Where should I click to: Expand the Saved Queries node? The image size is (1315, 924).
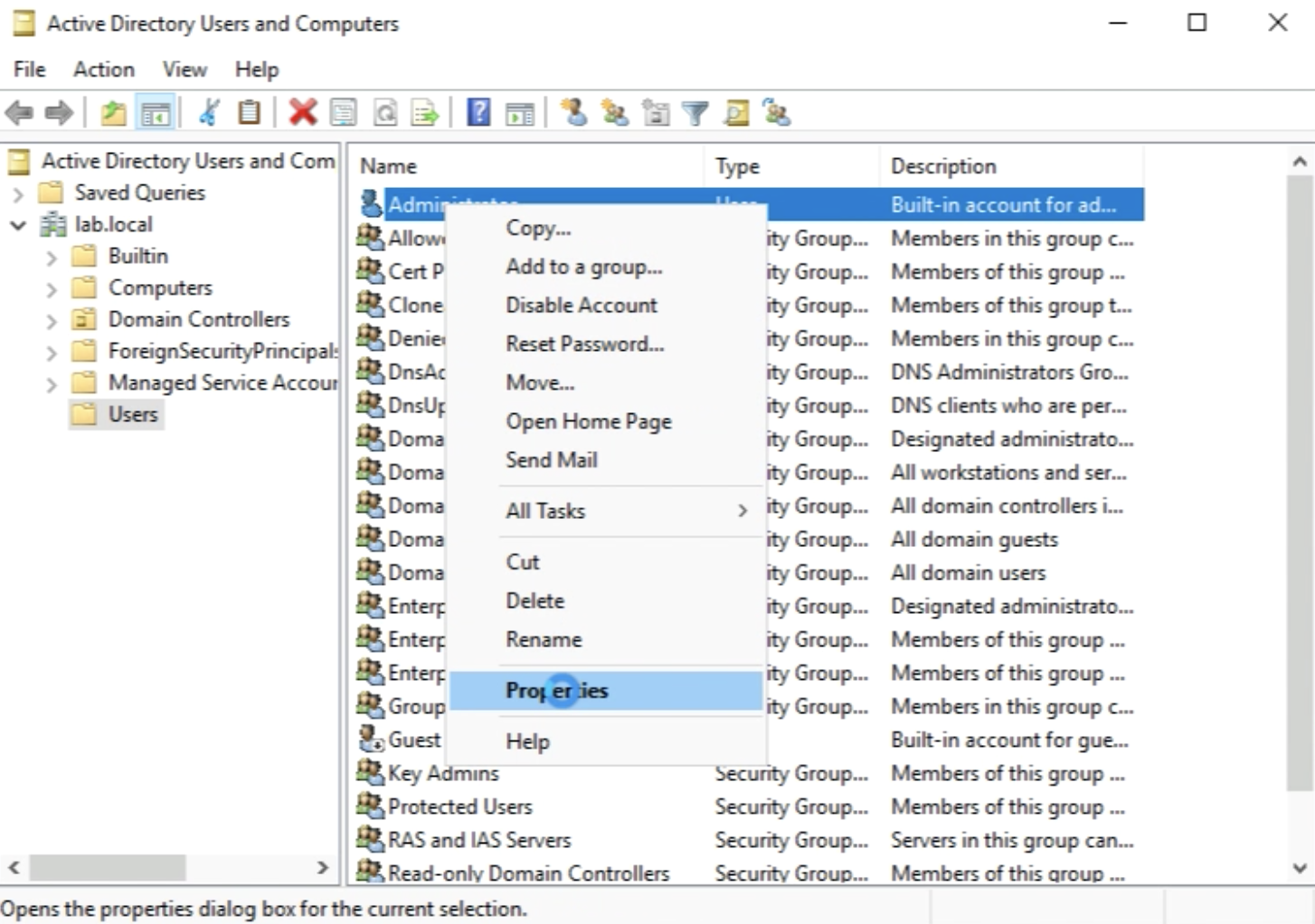click(x=18, y=193)
